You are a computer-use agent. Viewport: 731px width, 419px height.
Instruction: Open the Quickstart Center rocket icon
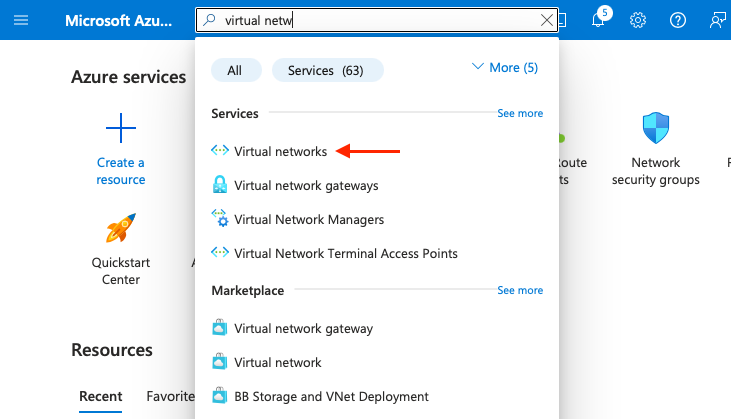pyautogui.click(x=121, y=228)
